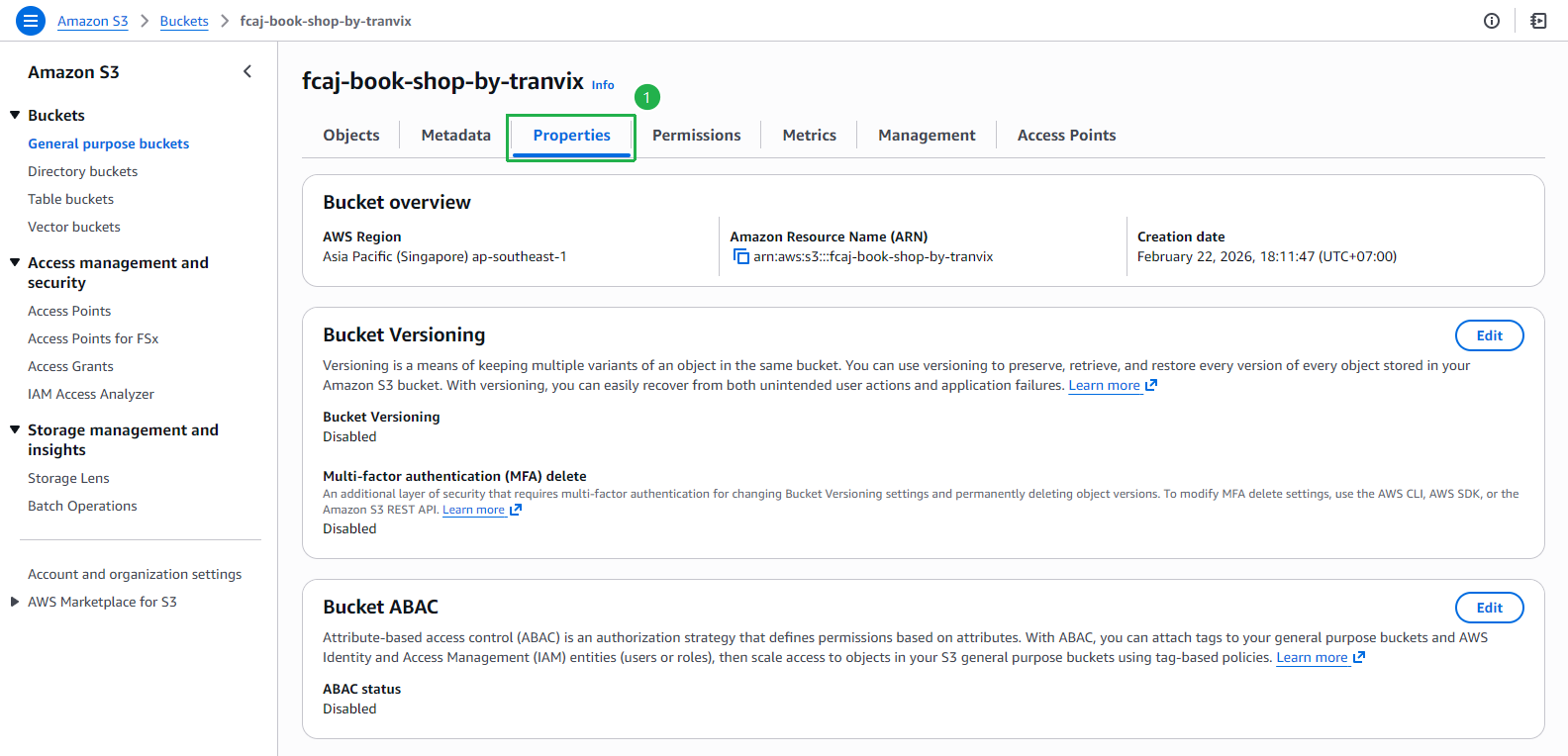
Task: Copy the bucket ARN
Action: [740, 256]
